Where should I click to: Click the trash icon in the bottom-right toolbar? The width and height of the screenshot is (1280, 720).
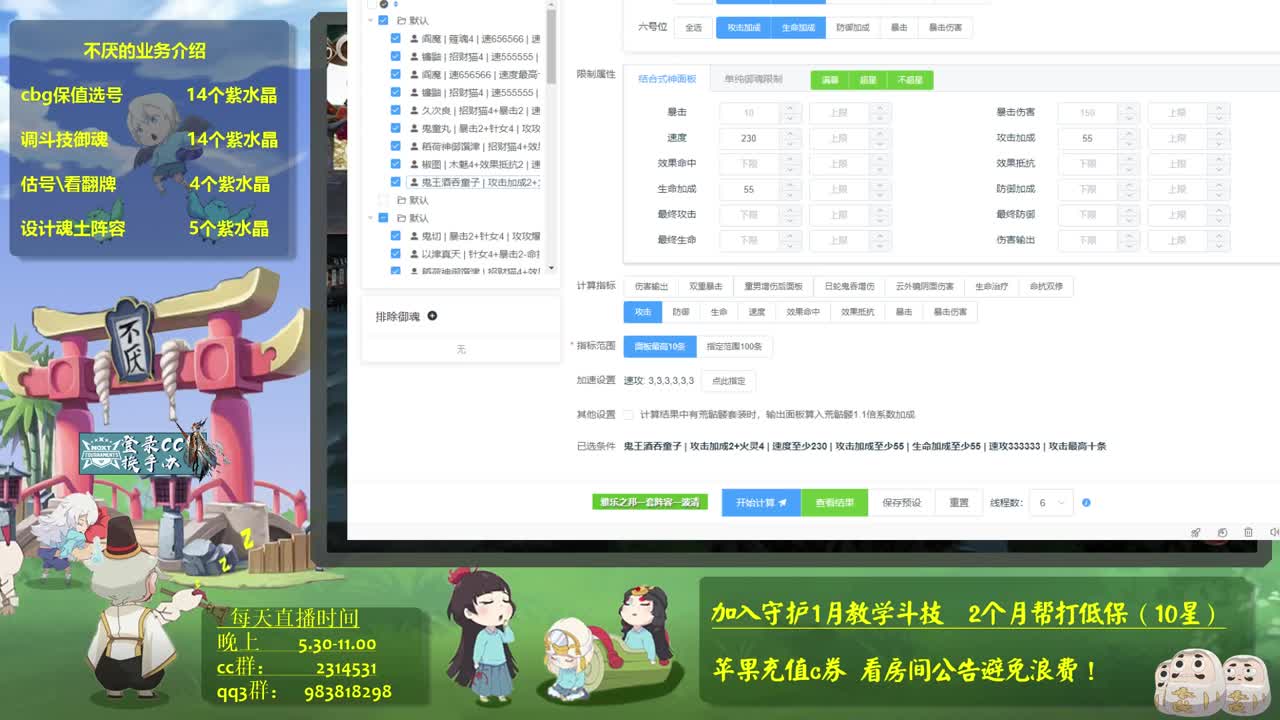coord(1249,533)
